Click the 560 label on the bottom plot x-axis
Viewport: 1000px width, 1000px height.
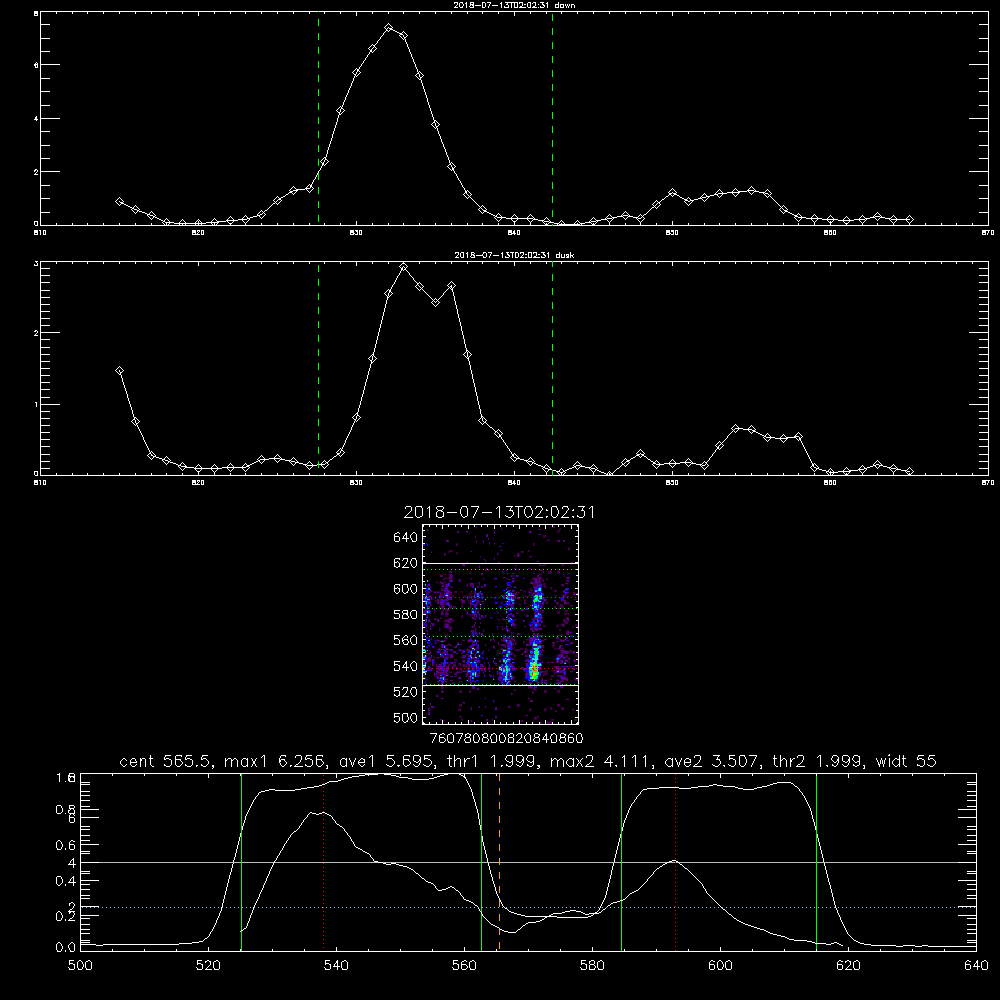coord(464,966)
